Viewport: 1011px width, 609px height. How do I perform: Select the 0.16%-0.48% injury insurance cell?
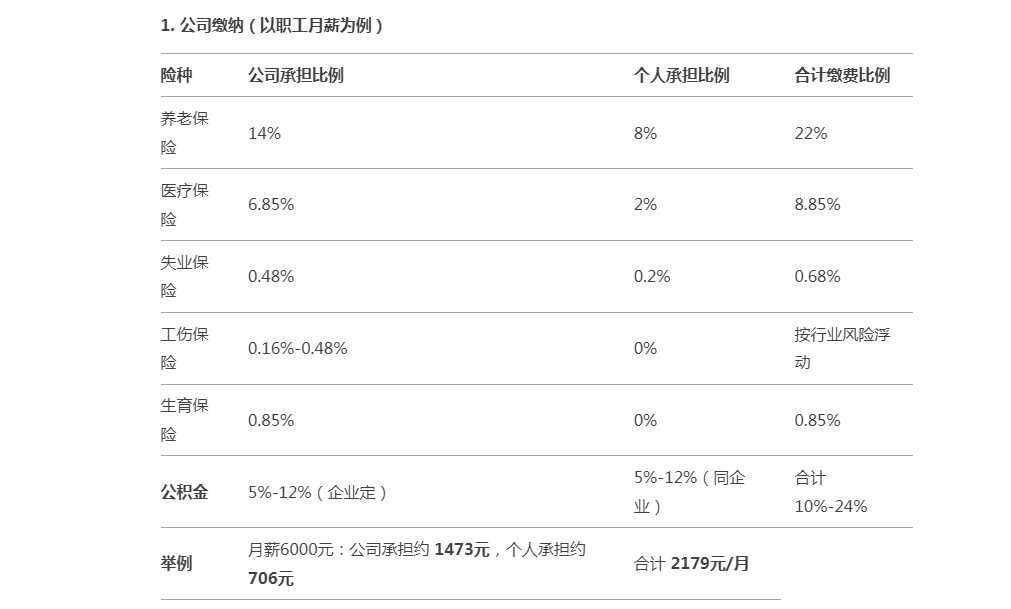click(x=297, y=349)
